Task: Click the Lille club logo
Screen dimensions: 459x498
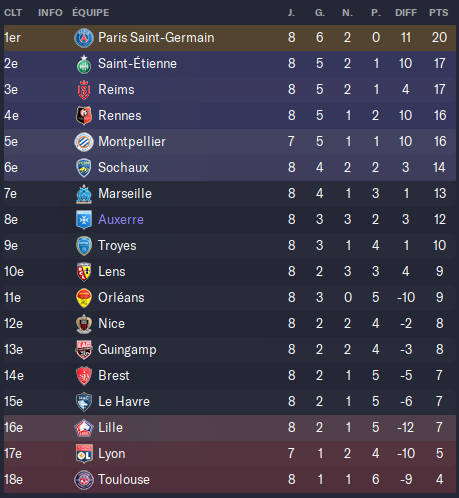Action: 84,428
